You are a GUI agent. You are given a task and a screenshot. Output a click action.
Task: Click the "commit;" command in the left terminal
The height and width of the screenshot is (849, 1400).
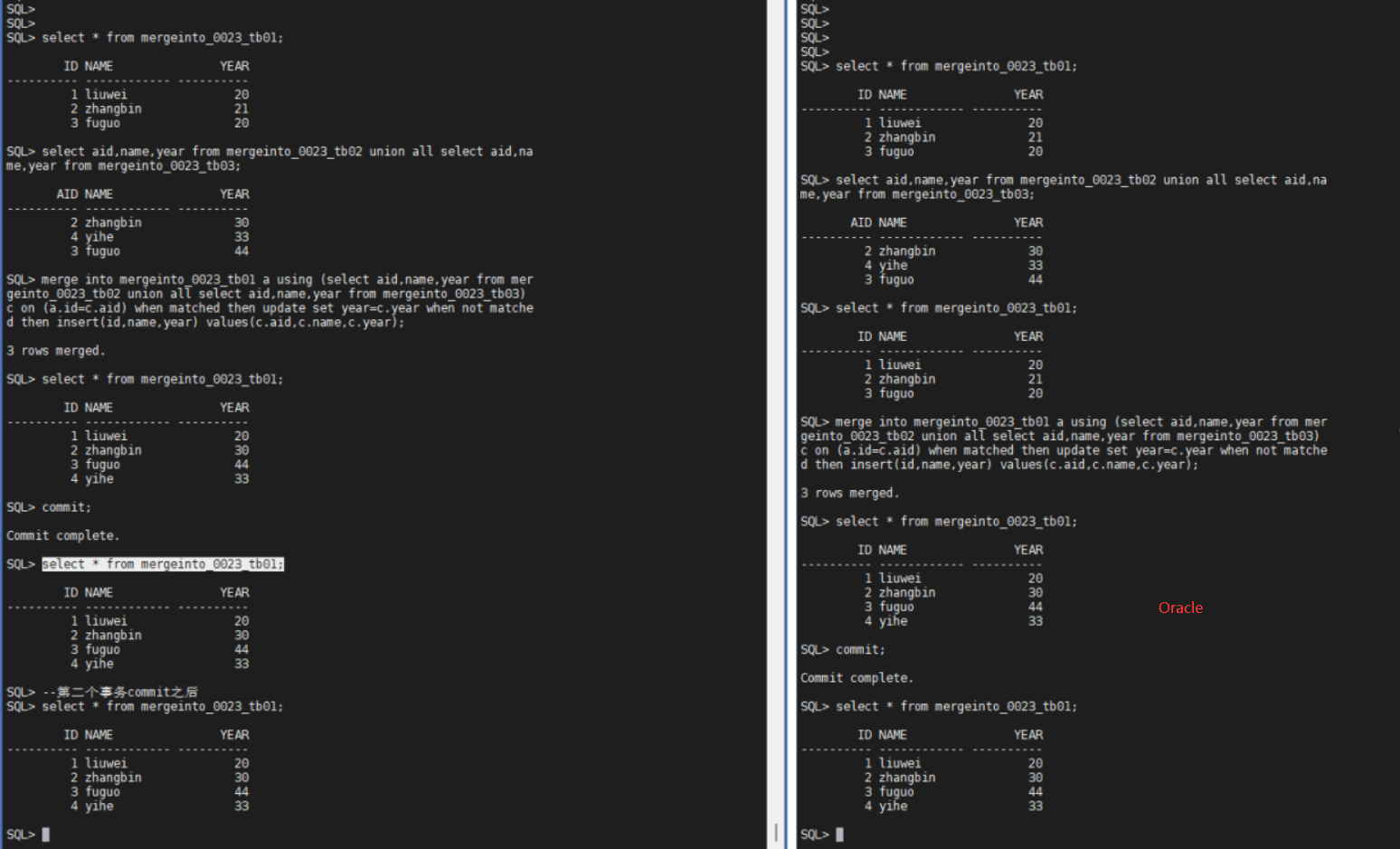66,507
